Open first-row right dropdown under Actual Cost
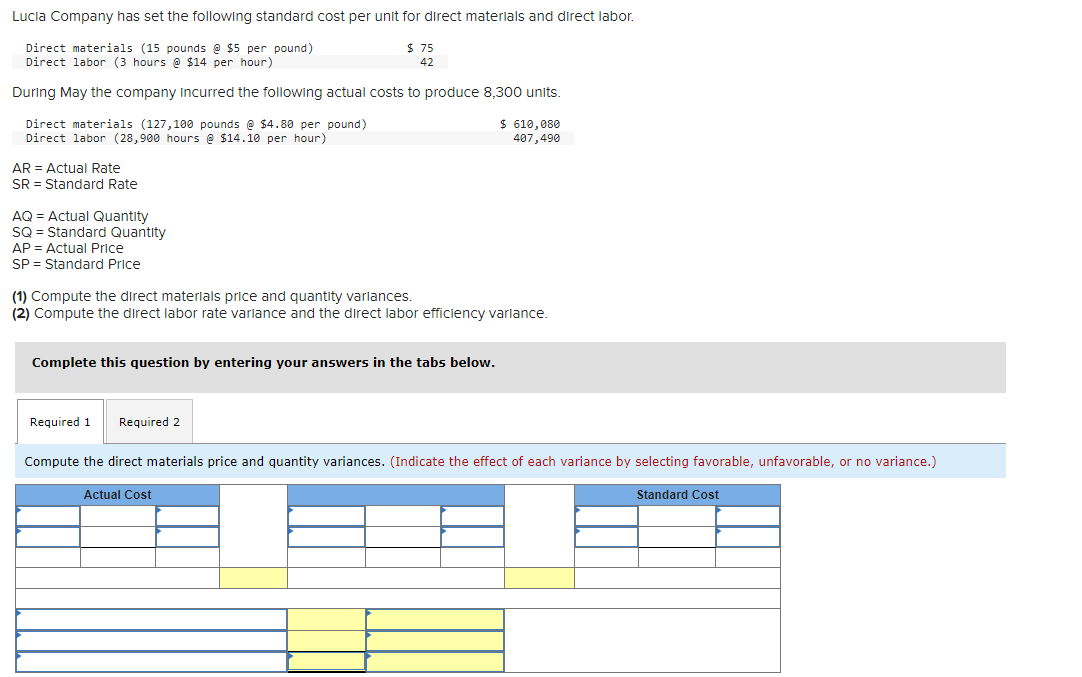Image resolution: width=1082 pixels, height=677 pixels. pos(188,516)
